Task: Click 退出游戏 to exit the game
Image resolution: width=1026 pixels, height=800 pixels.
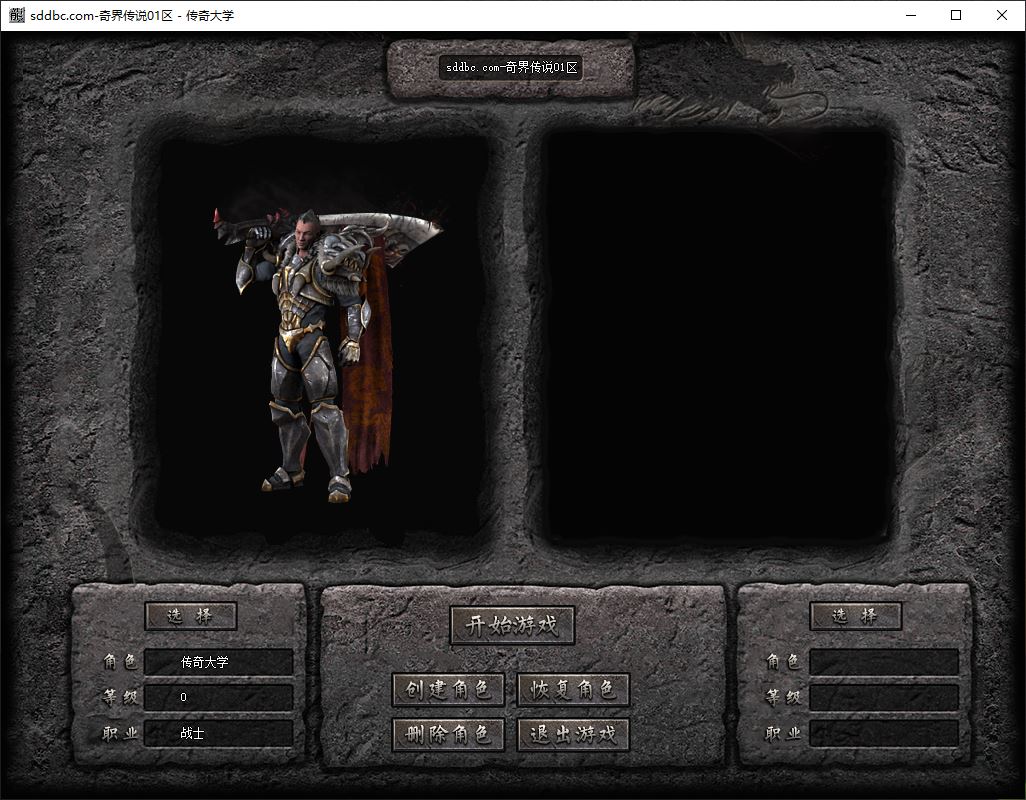Action: coord(573,735)
